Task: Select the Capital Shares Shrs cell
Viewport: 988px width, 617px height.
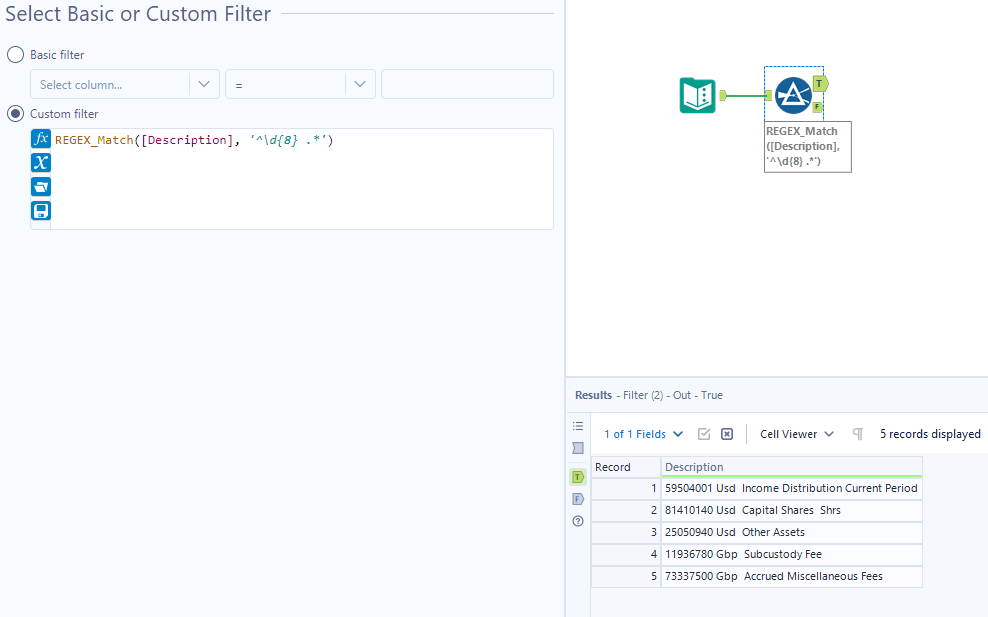Action: tap(791, 510)
